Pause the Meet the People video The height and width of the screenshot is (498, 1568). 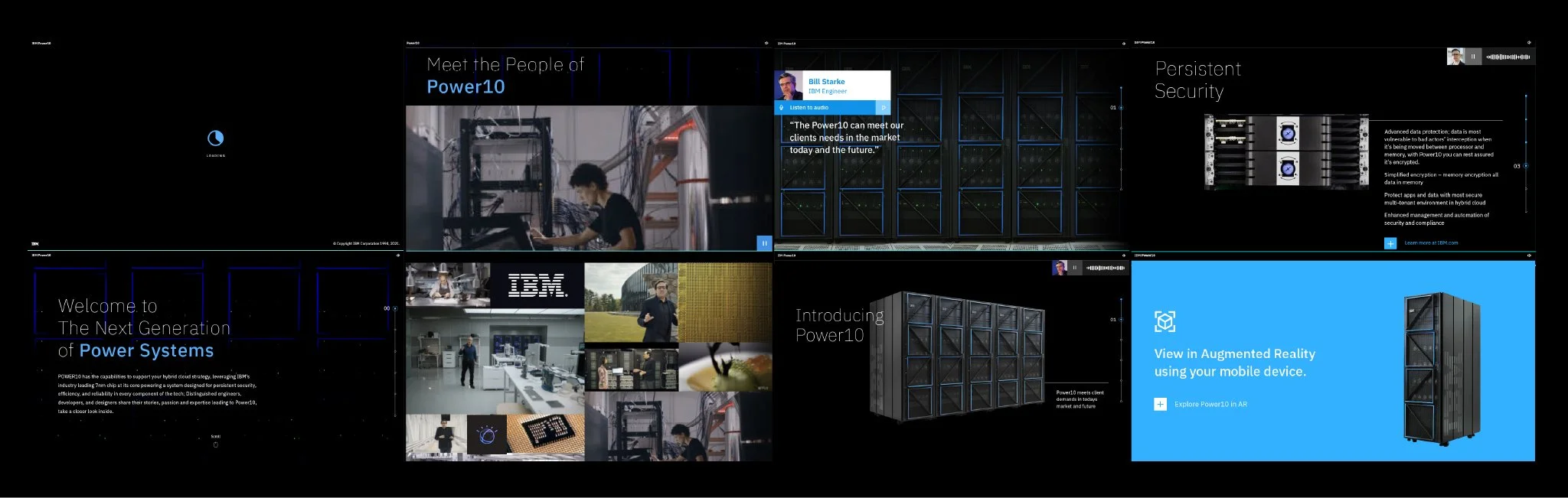click(x=764, y=243)
